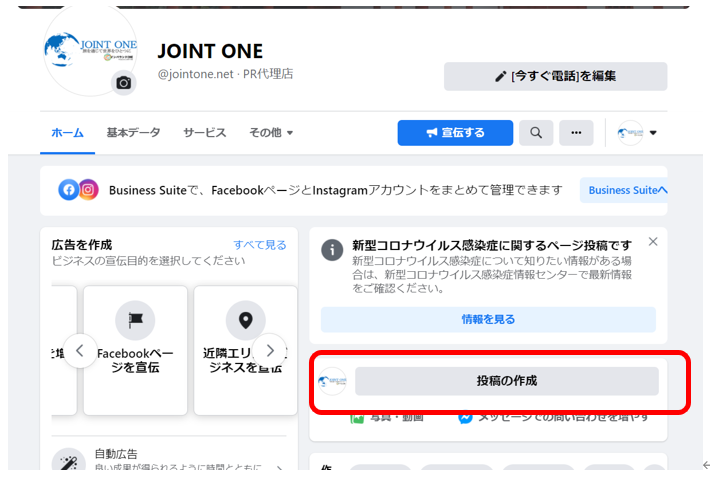Screen dimensions: 710x484
Task: Click the page avatar beside dropdown arrow
Action: tap(630, 133)
